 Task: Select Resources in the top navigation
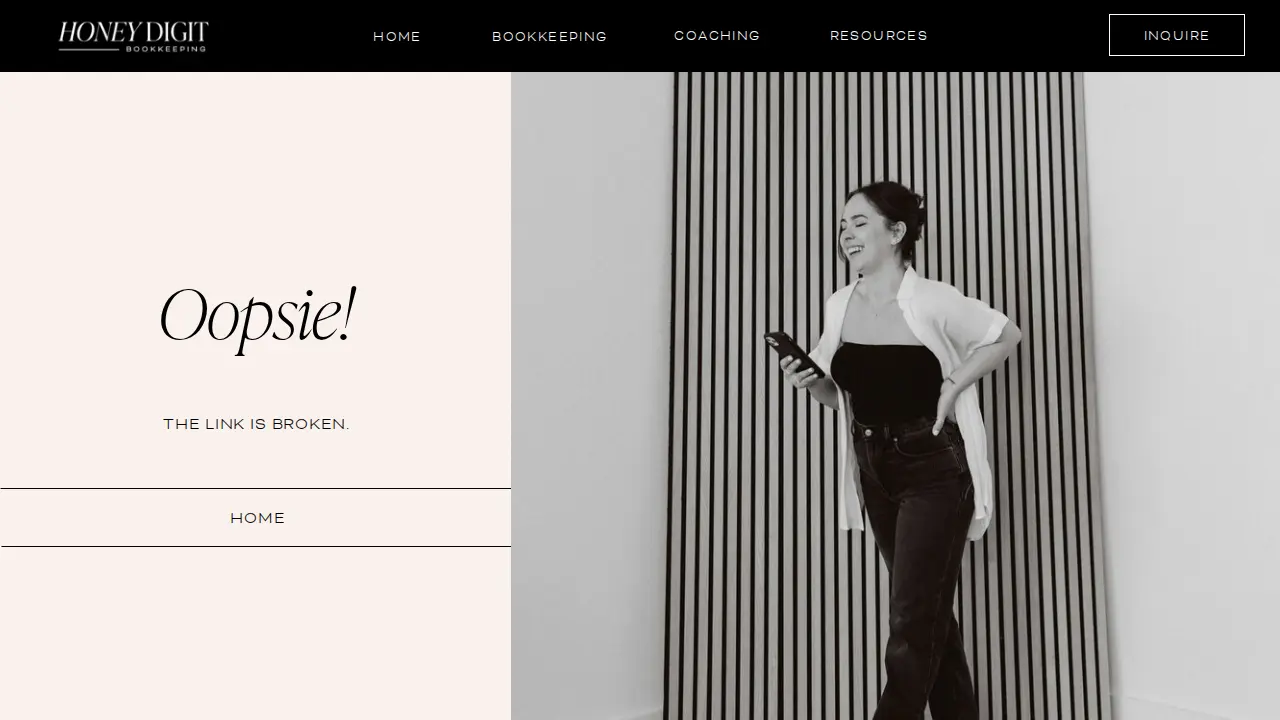coord(879,35)
